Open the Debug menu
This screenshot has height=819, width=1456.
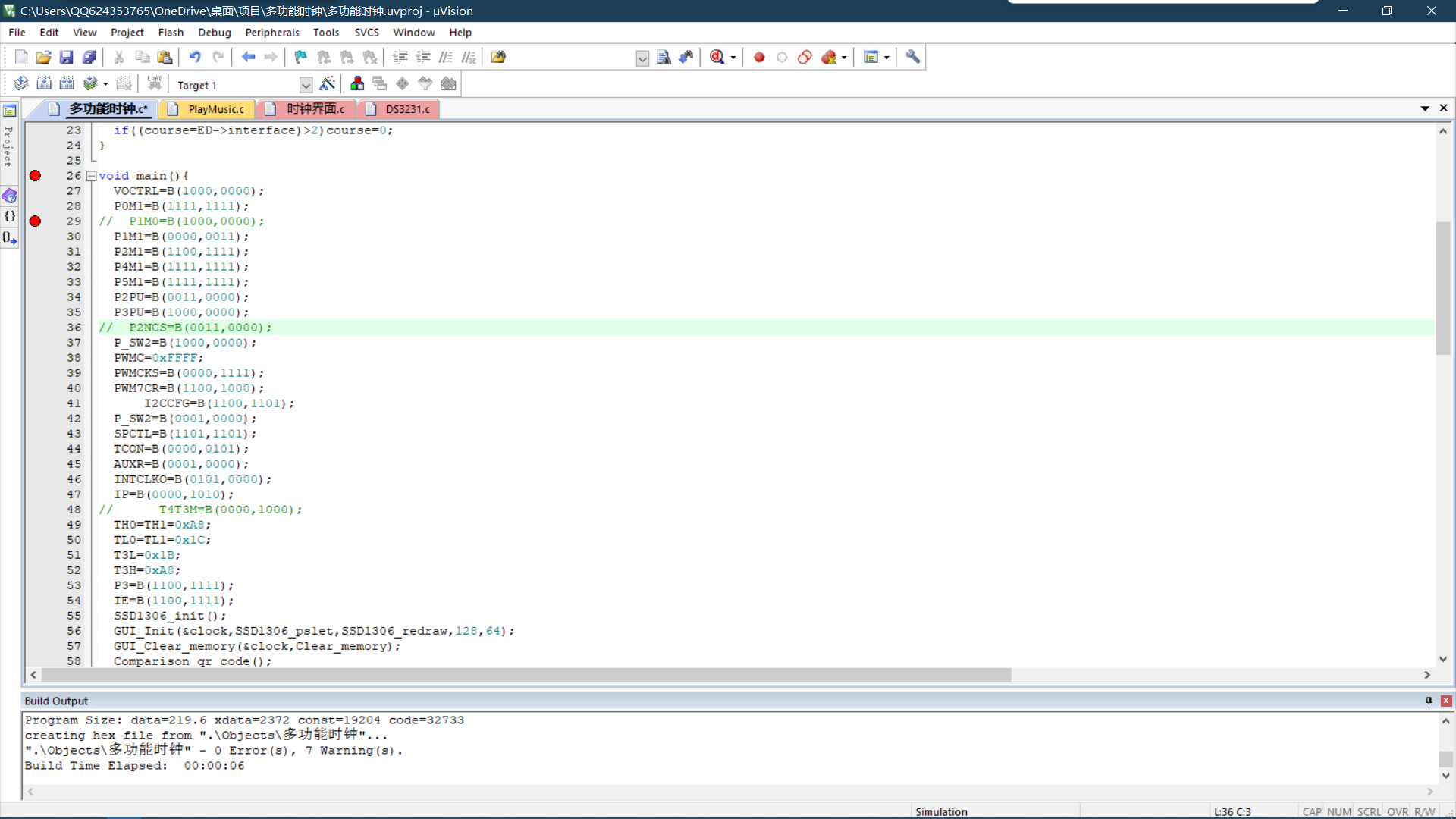coord(215,33)
